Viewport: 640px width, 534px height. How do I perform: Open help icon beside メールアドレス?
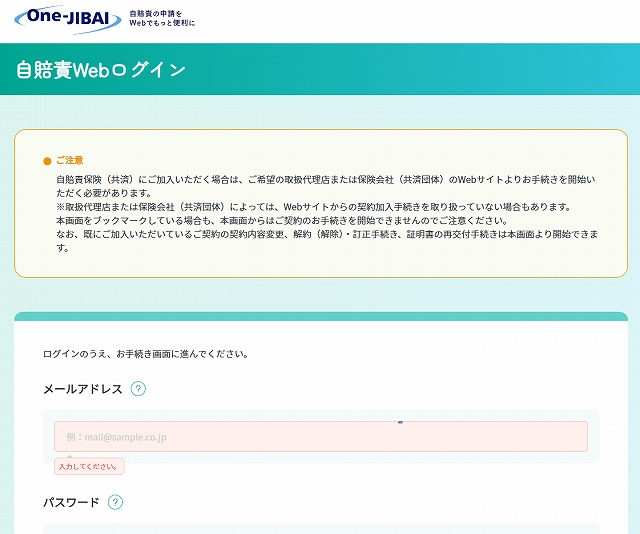tap(138, 389)
